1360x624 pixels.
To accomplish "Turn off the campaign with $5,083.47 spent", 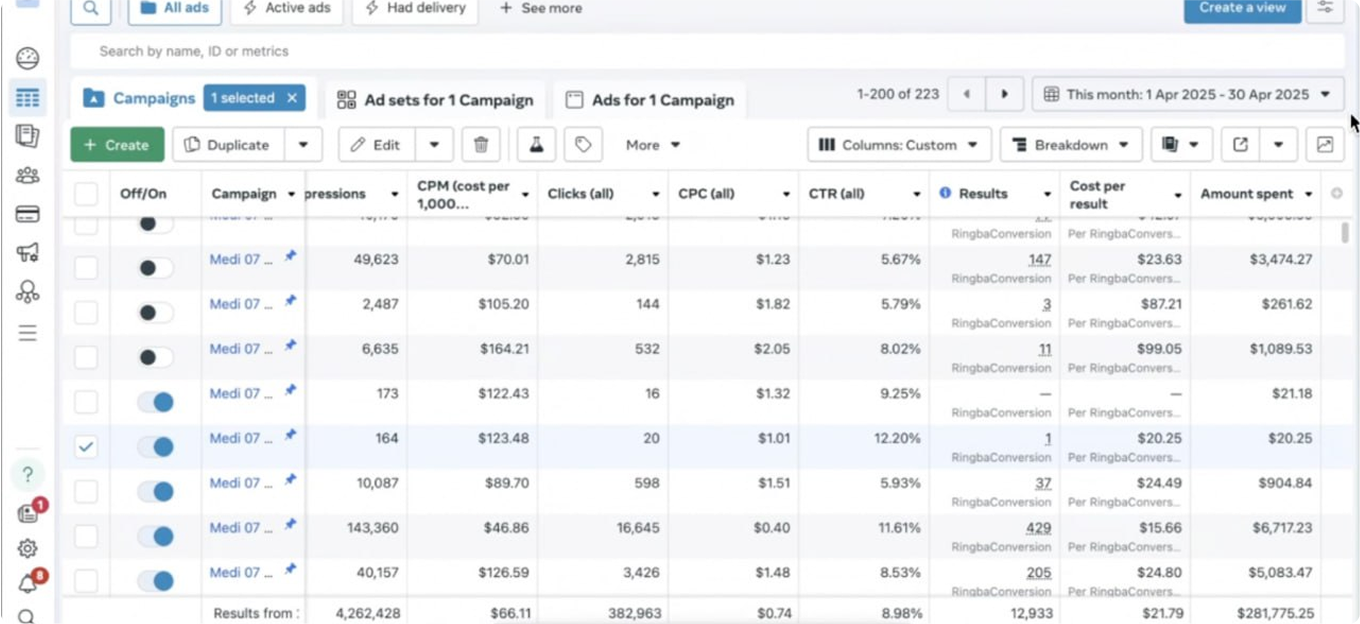I will pyautogui.click(x=155, y=581).
